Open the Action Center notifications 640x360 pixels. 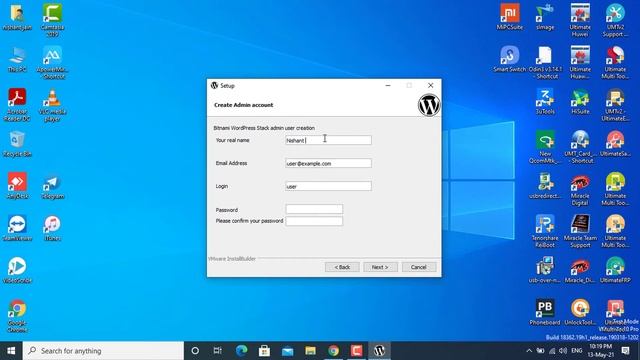[625, 351]
